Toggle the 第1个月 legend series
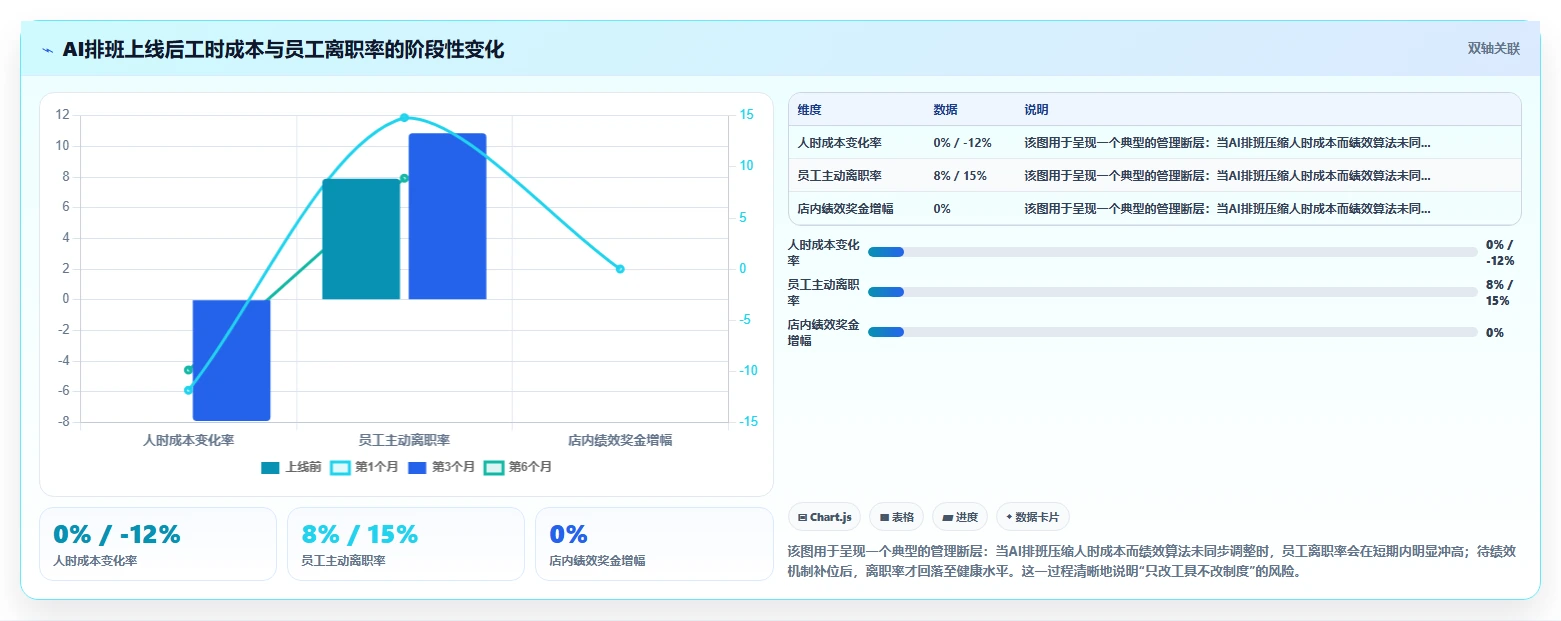The width and height of the screenshot is (1561, 621). 364,467
